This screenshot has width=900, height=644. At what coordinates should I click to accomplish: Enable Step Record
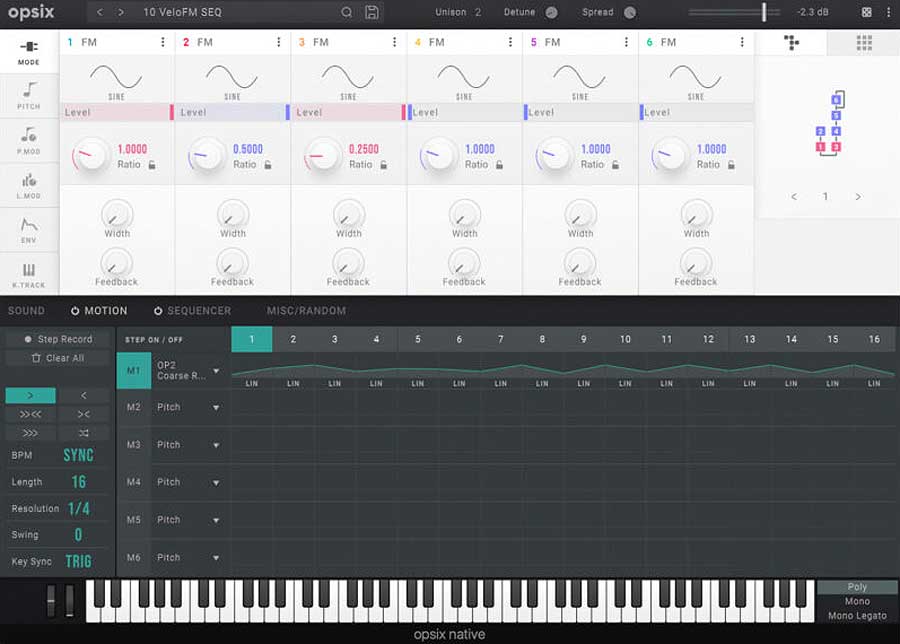(58, 339)
